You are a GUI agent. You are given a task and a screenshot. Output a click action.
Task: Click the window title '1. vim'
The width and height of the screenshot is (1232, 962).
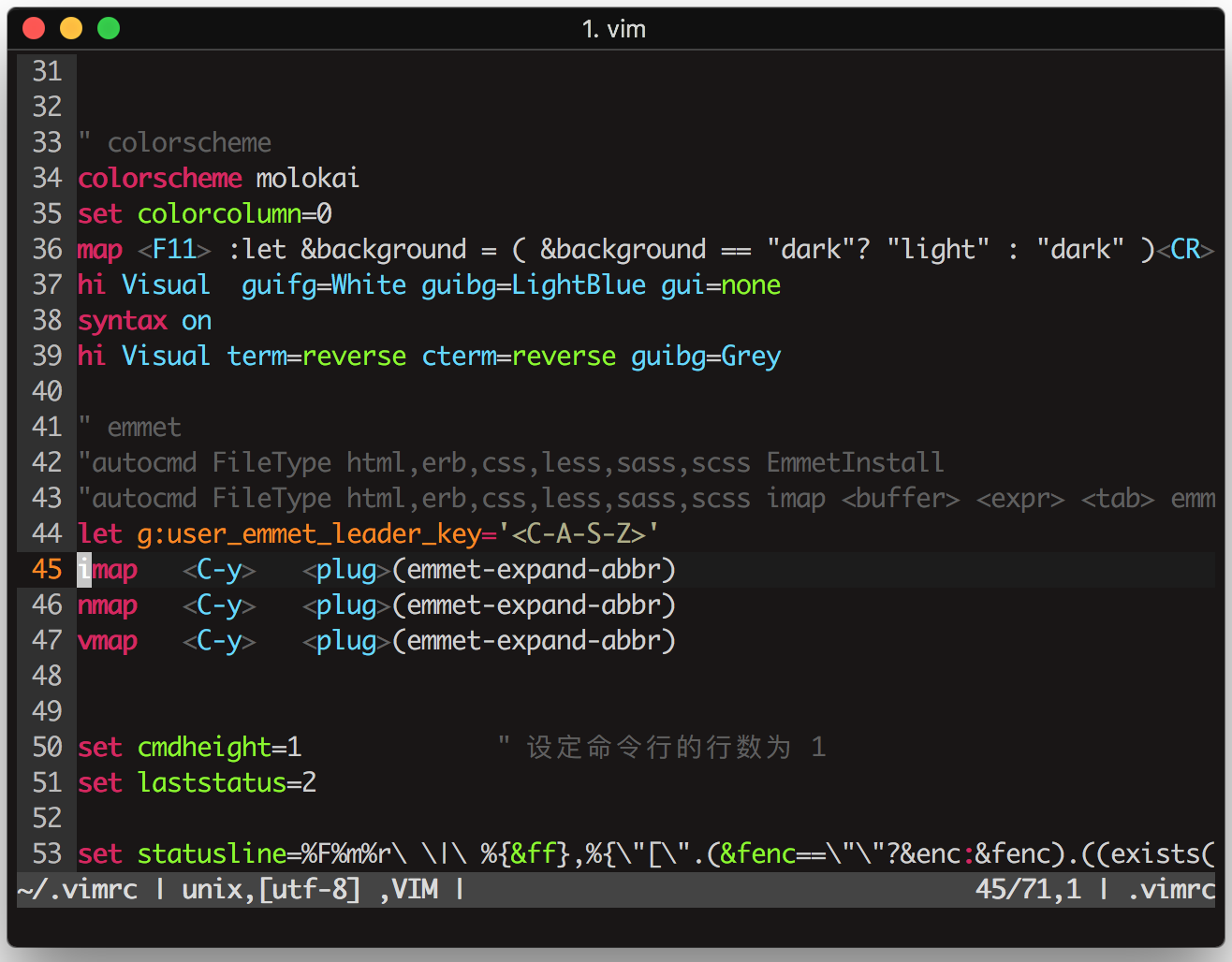pos(614,29)
